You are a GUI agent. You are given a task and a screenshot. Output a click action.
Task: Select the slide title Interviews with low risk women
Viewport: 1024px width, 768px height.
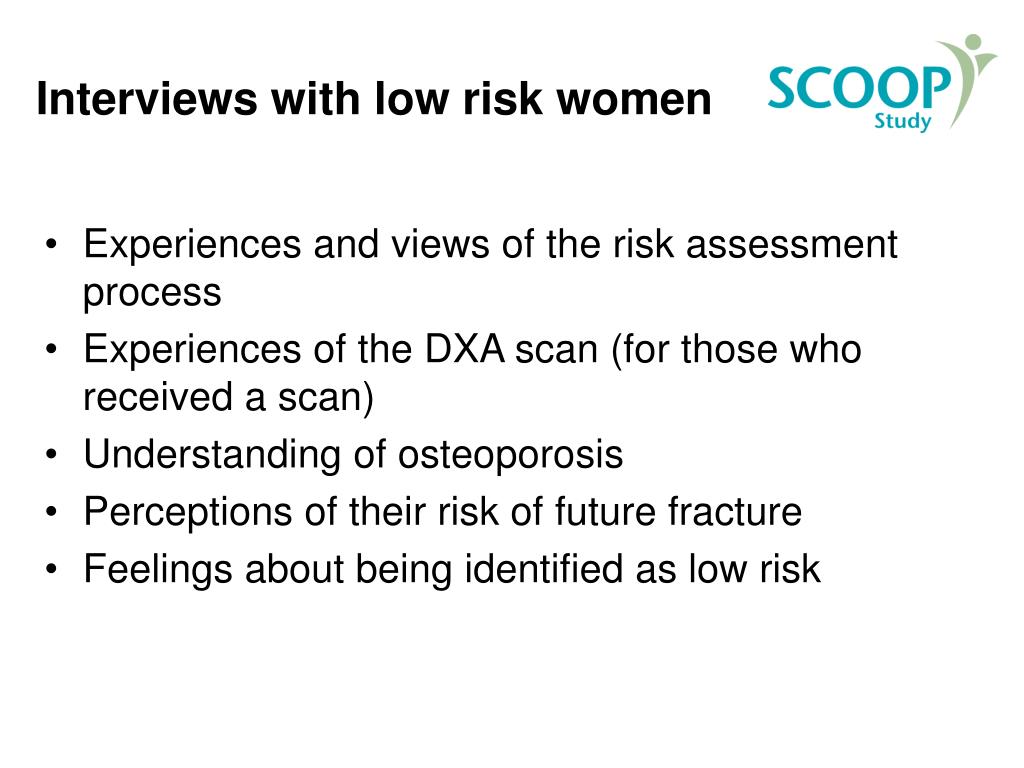click(374, 99)
